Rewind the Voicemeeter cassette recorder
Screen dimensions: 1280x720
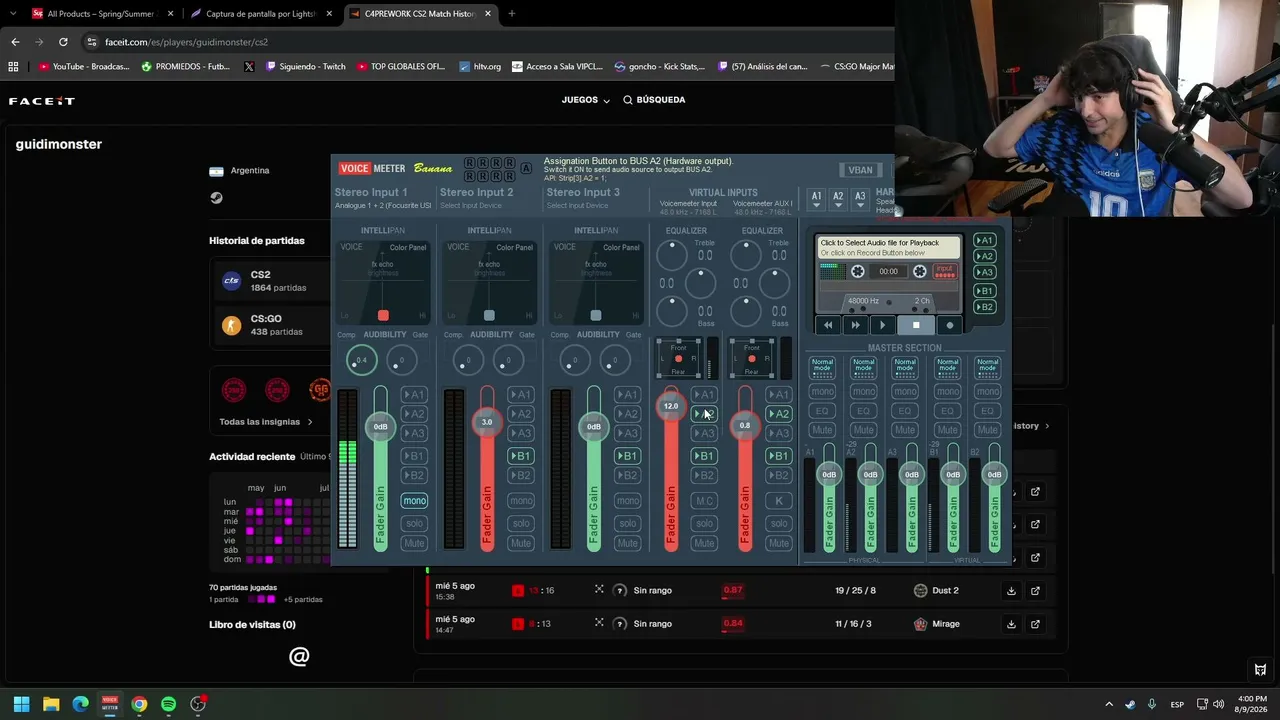[x=827, y=325]
